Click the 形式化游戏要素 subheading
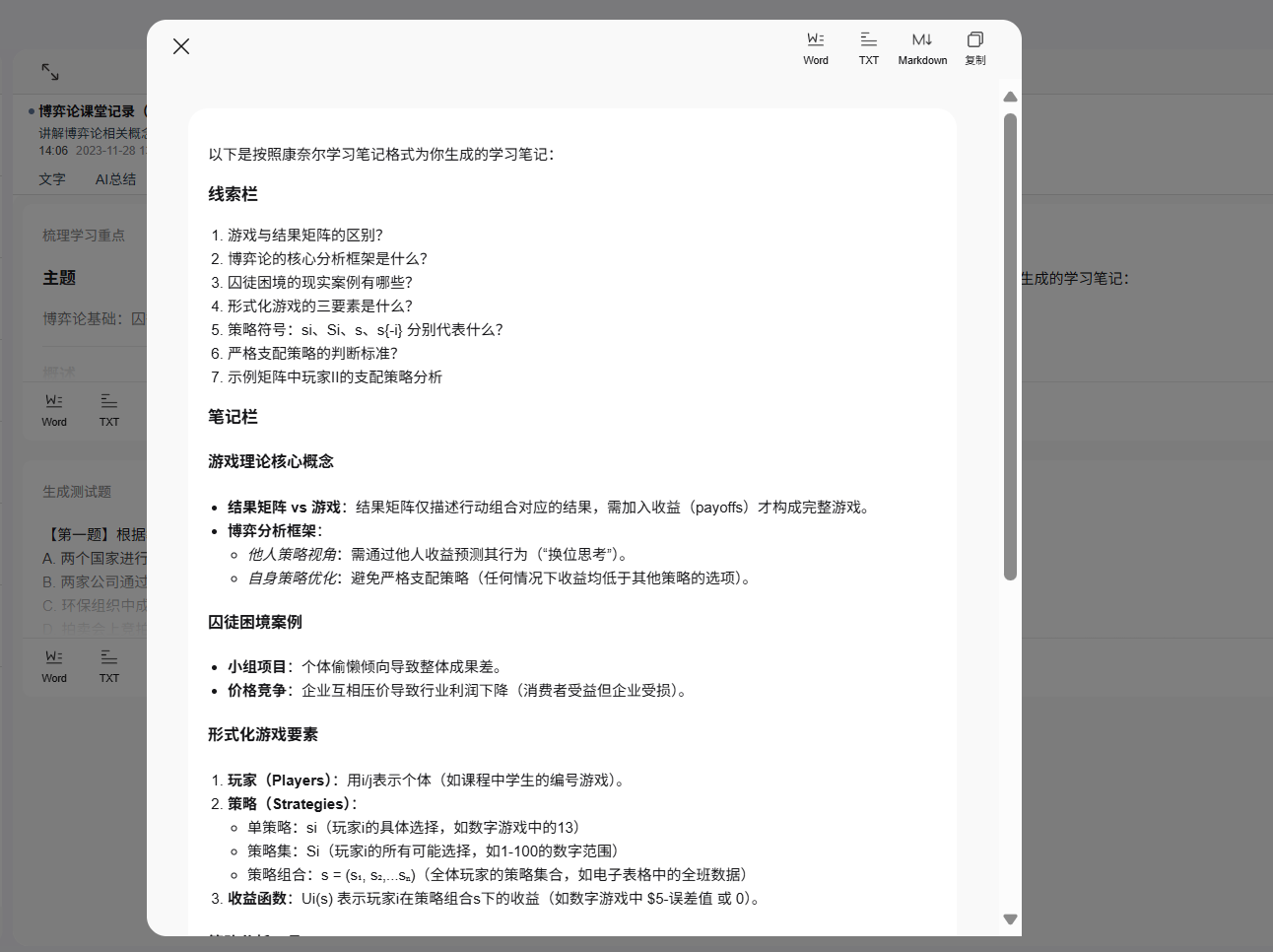This screenshot has height=952, width=1273. (263, 734)
